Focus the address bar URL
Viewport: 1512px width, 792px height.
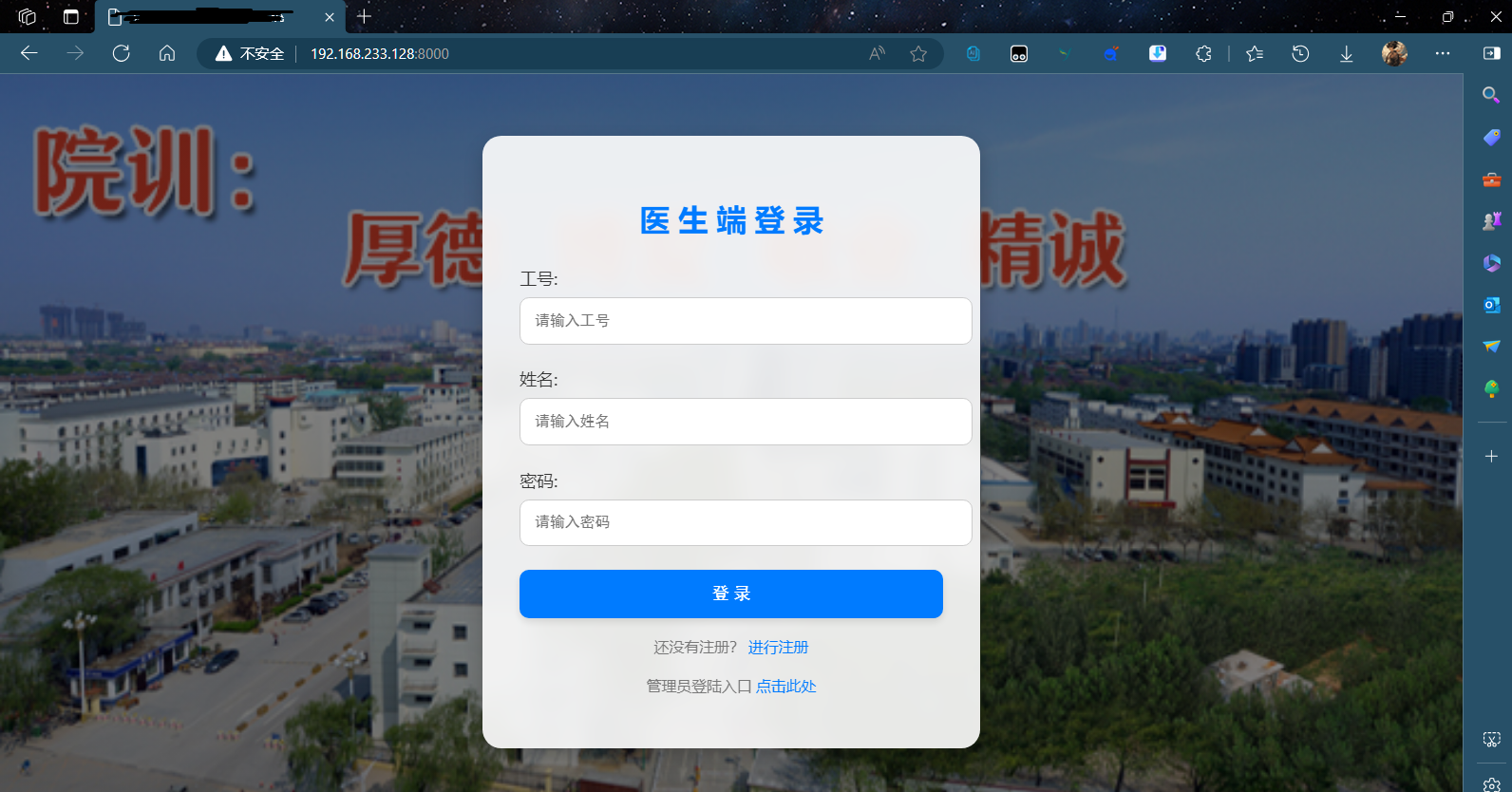point(380,54)
